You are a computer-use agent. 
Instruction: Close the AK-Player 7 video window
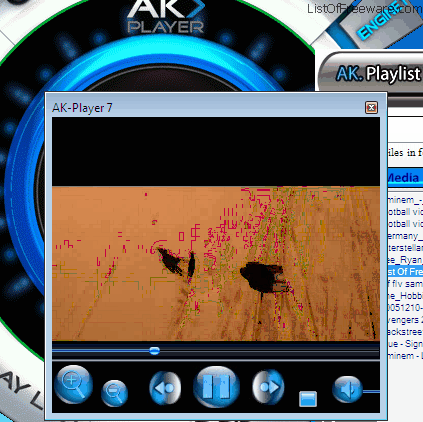[x=371, y=107]
